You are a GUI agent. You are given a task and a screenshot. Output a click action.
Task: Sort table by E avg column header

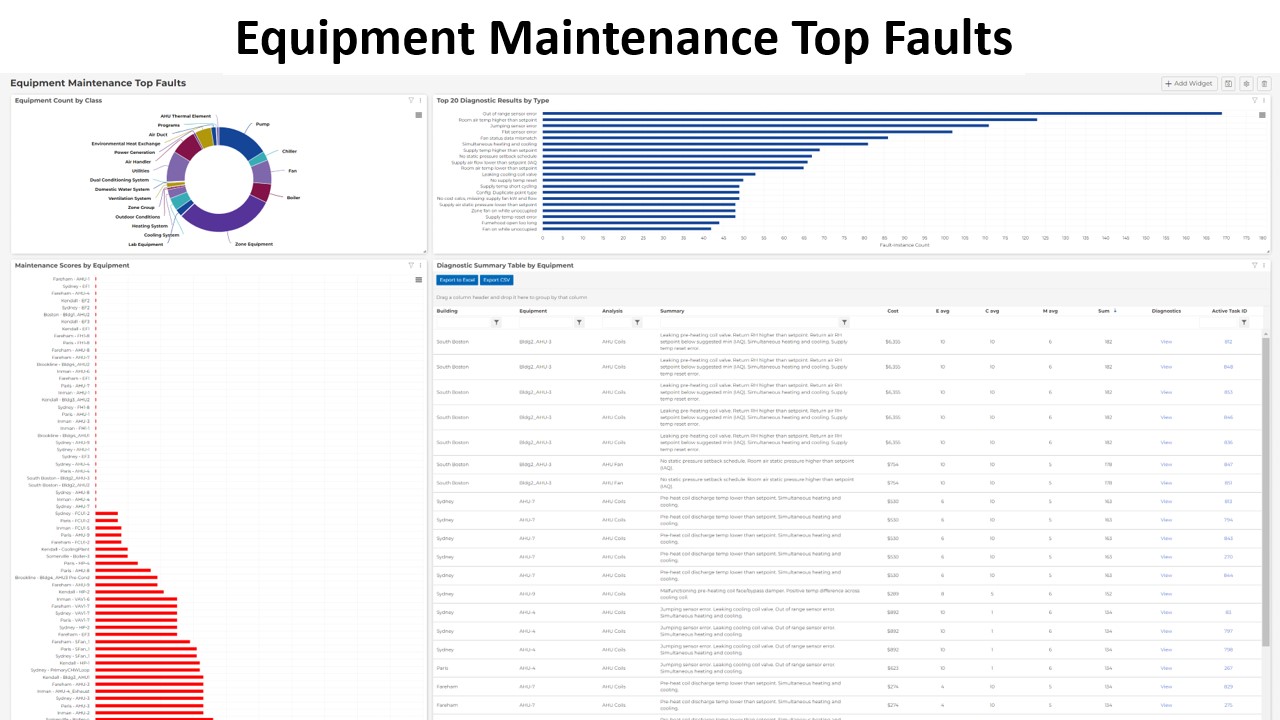(x=942, y=311)
